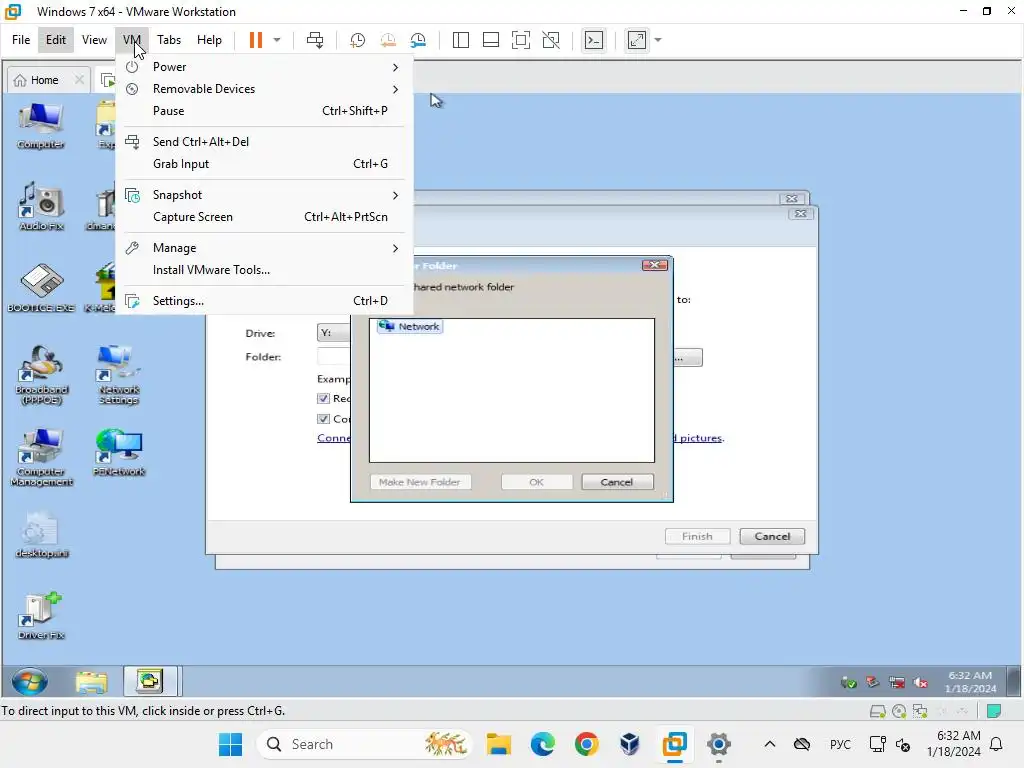This screenshot has height=768, width=1024.
Task: Show hidden tray icons chevron
Action: [x=770, y=744]
